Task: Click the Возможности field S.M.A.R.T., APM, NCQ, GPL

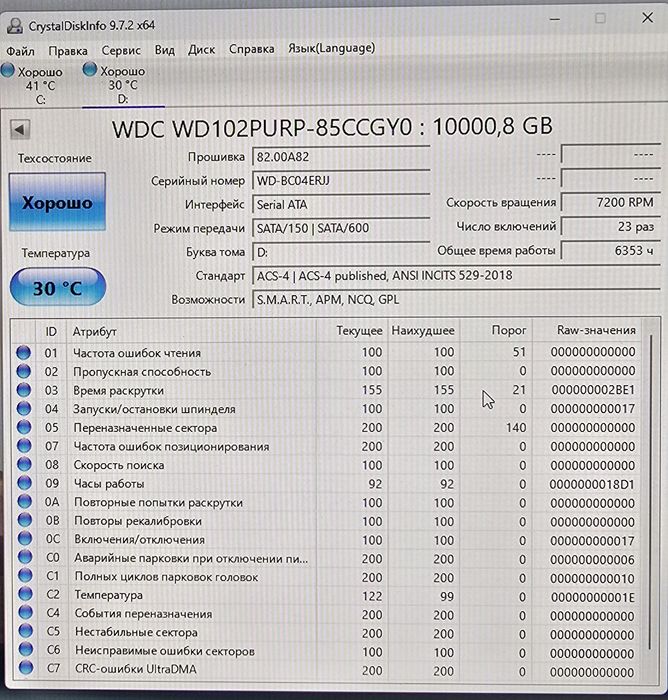Action: (x=456, y=300)
